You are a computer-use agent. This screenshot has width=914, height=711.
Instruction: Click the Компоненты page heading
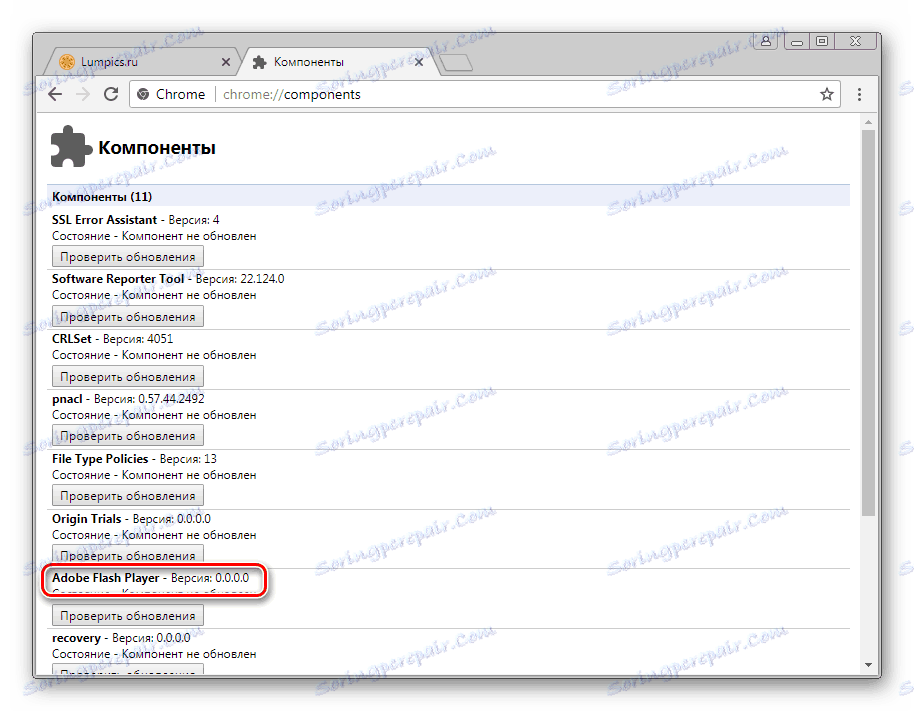pos(157,147)
